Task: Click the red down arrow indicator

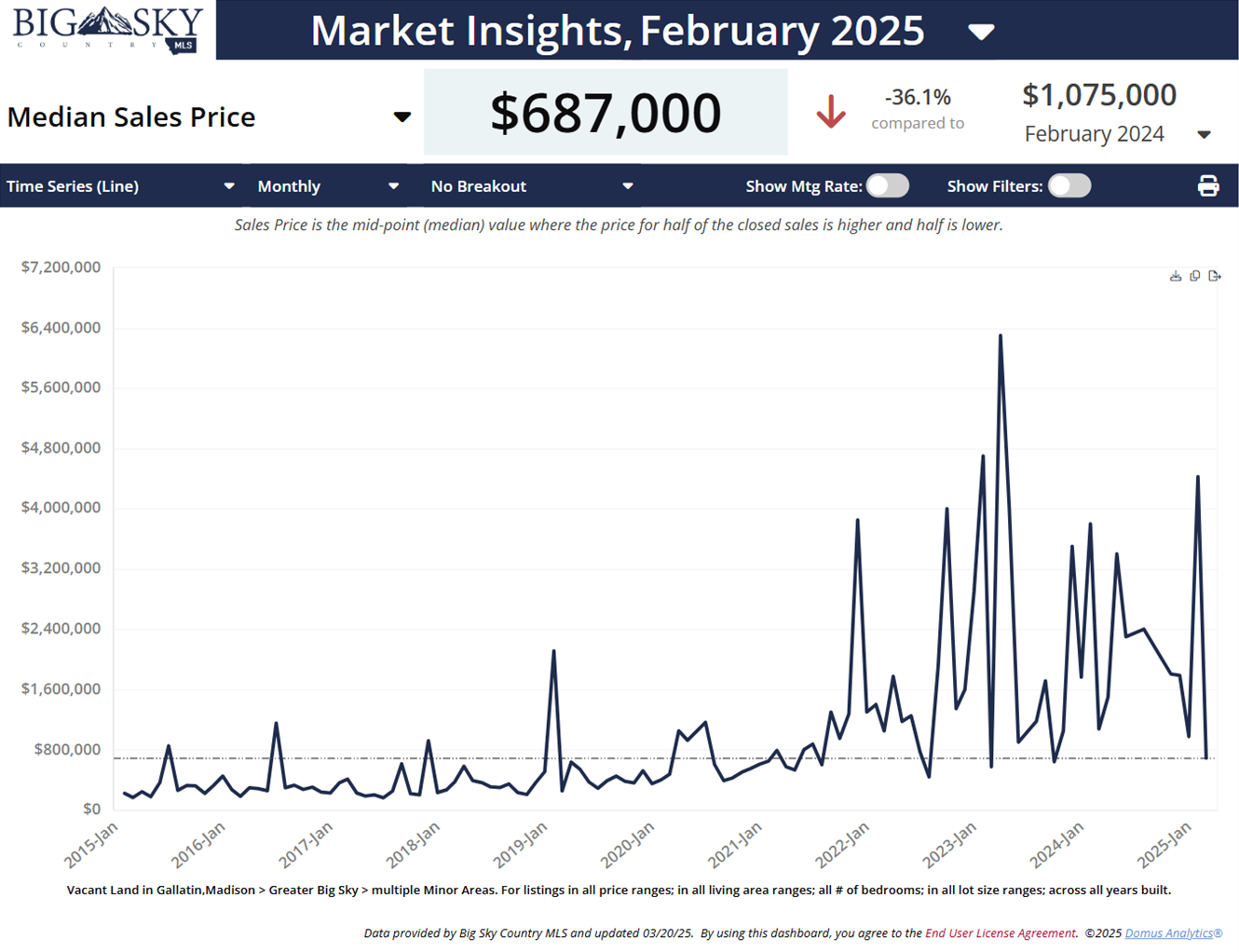Action: (830, 112)
